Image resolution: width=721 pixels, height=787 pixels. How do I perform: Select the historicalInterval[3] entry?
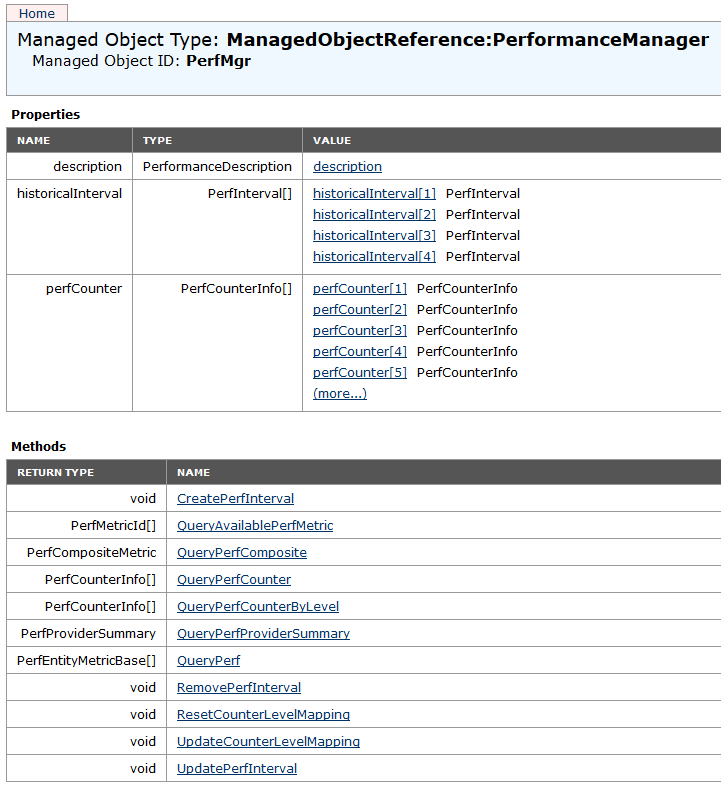coord(374,236)
